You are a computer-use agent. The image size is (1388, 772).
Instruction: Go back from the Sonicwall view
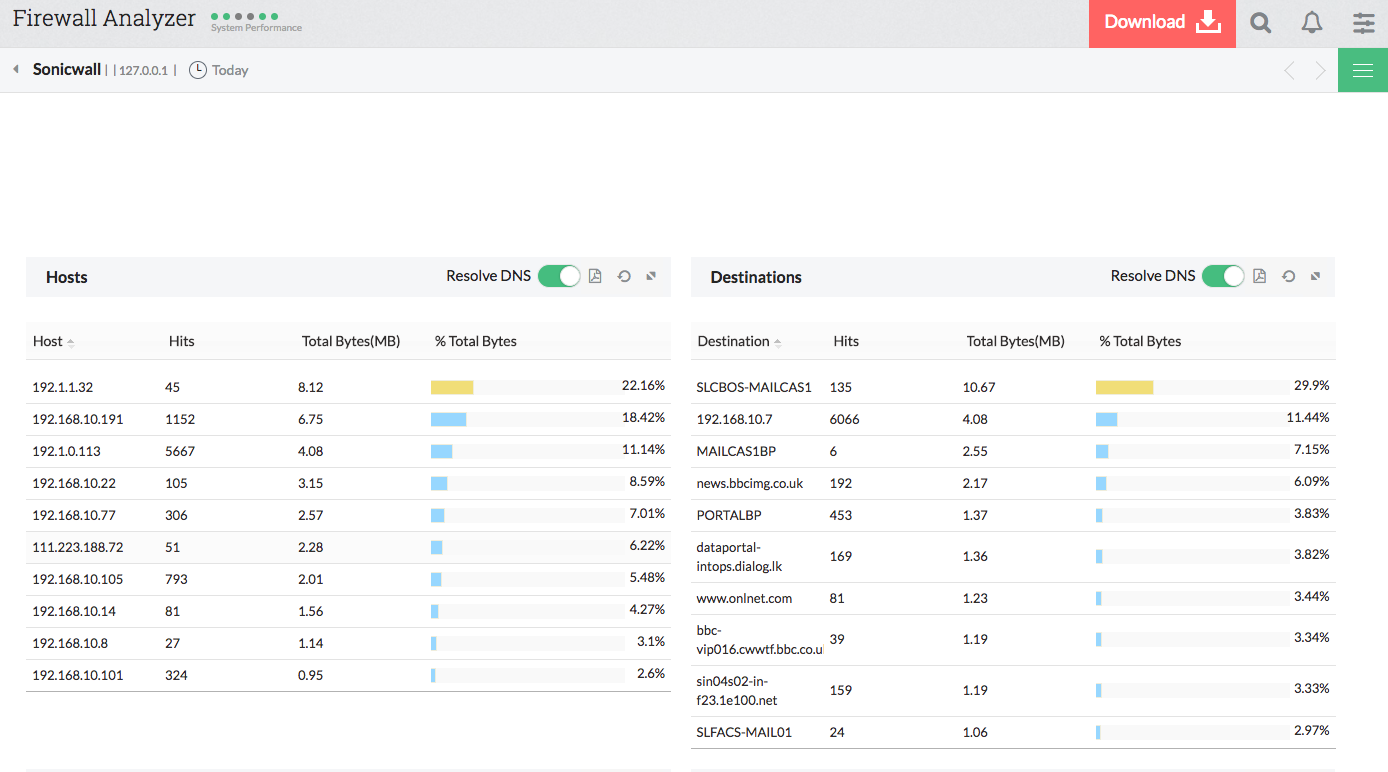tap(14, 70)
